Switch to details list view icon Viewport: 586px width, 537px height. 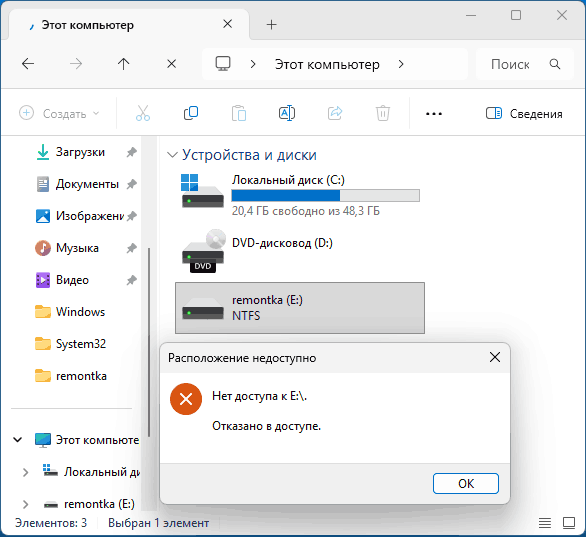545,523
